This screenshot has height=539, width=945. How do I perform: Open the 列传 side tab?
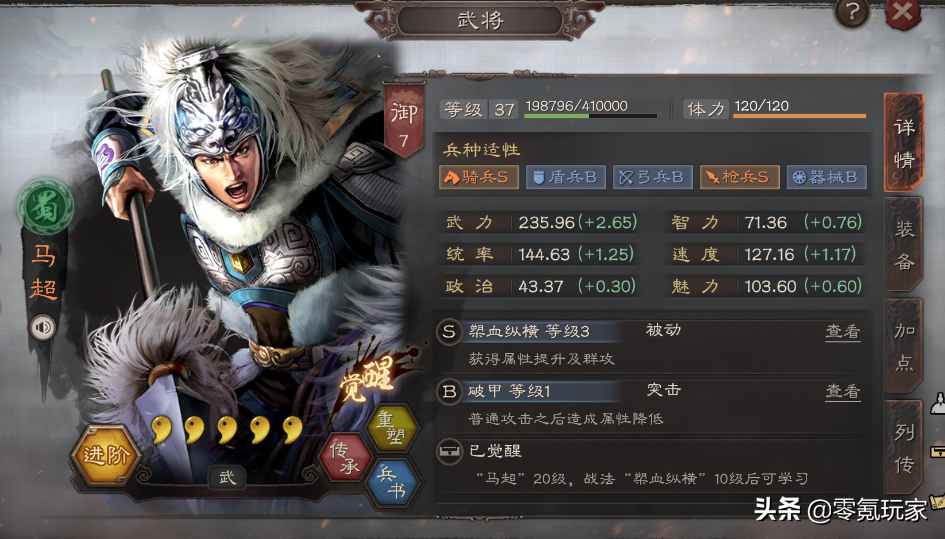(x=903, y=448)
